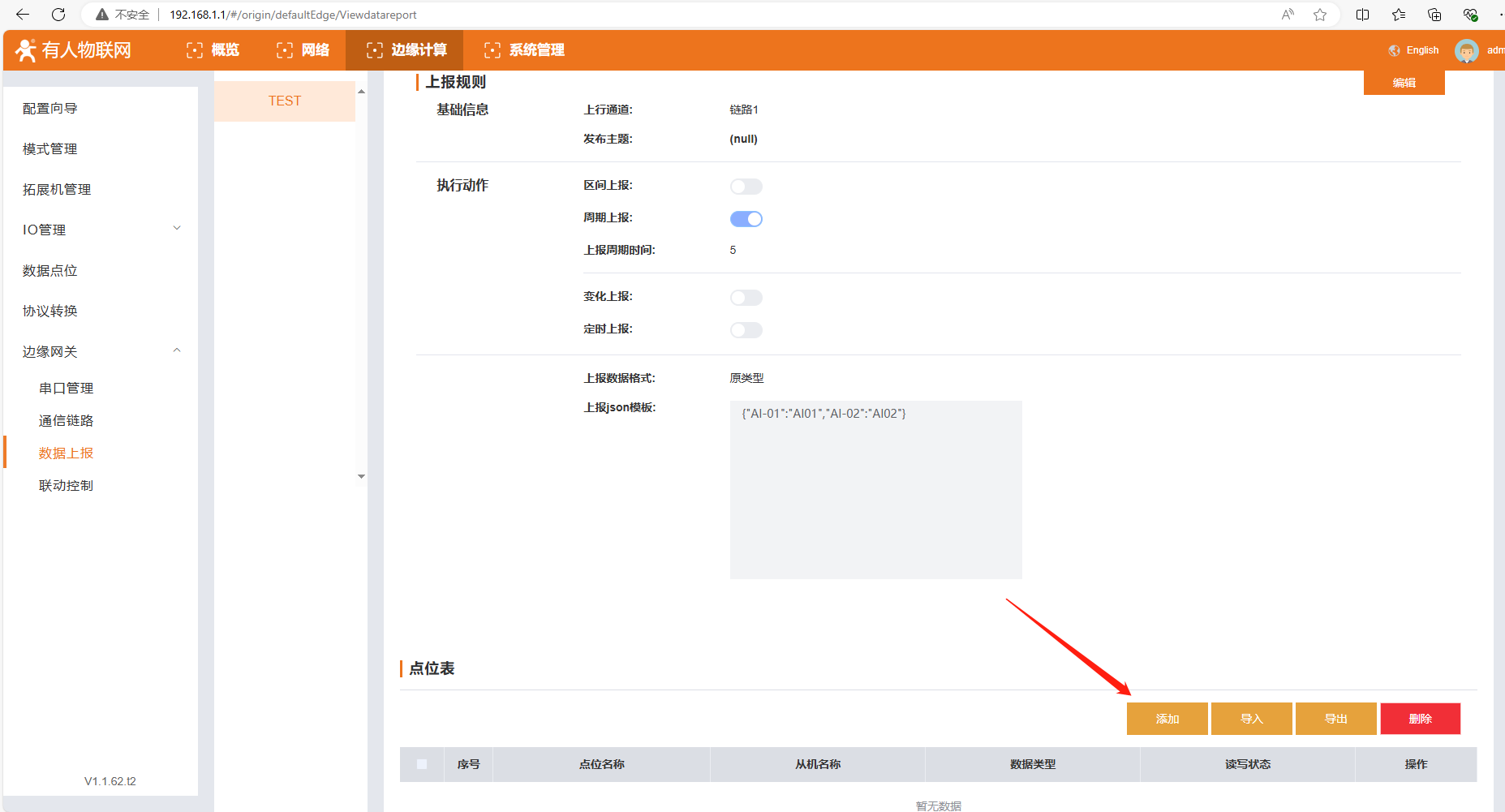
Task: Click the globe icon beside English
Action: pyautogui.click(x=1394, y=50)
